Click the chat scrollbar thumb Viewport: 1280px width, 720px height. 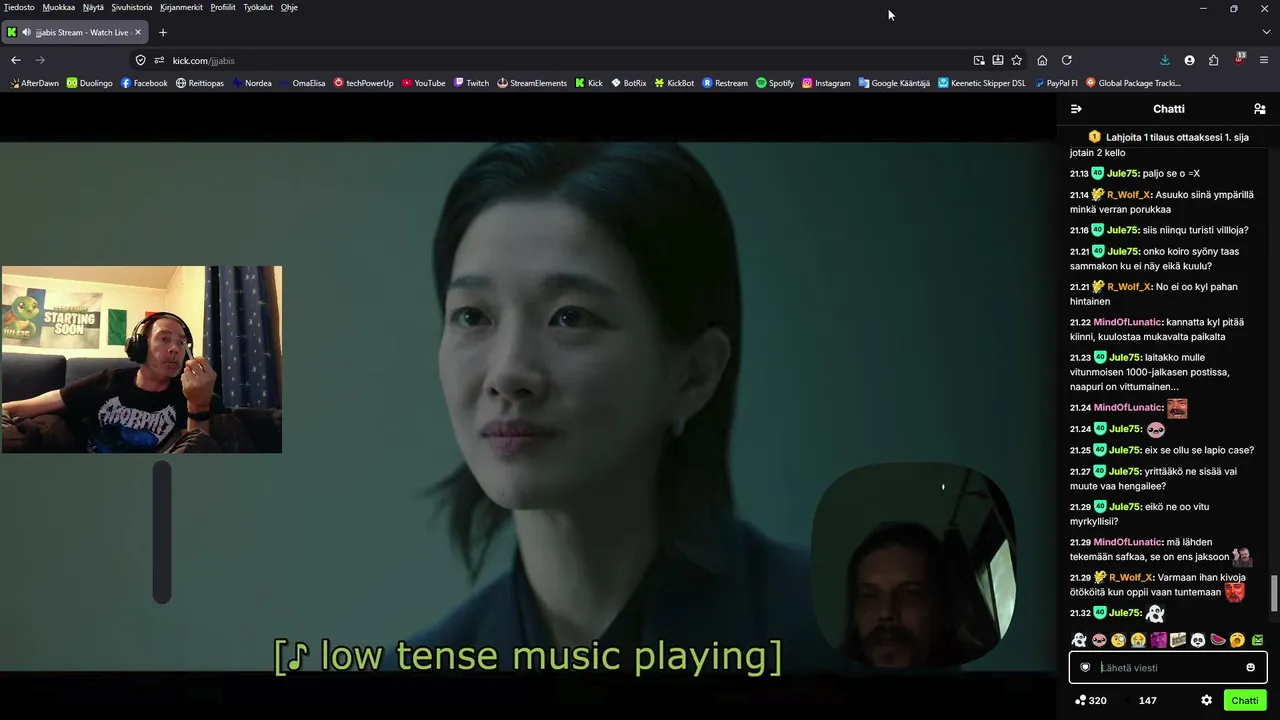pyautogui.click(x=1274, y=593)
